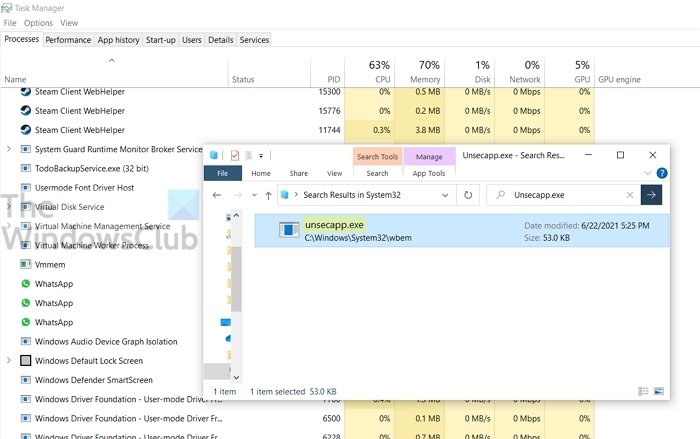Click the Task Manager title bar icon

pyautogui.click(x=7, y=8)
